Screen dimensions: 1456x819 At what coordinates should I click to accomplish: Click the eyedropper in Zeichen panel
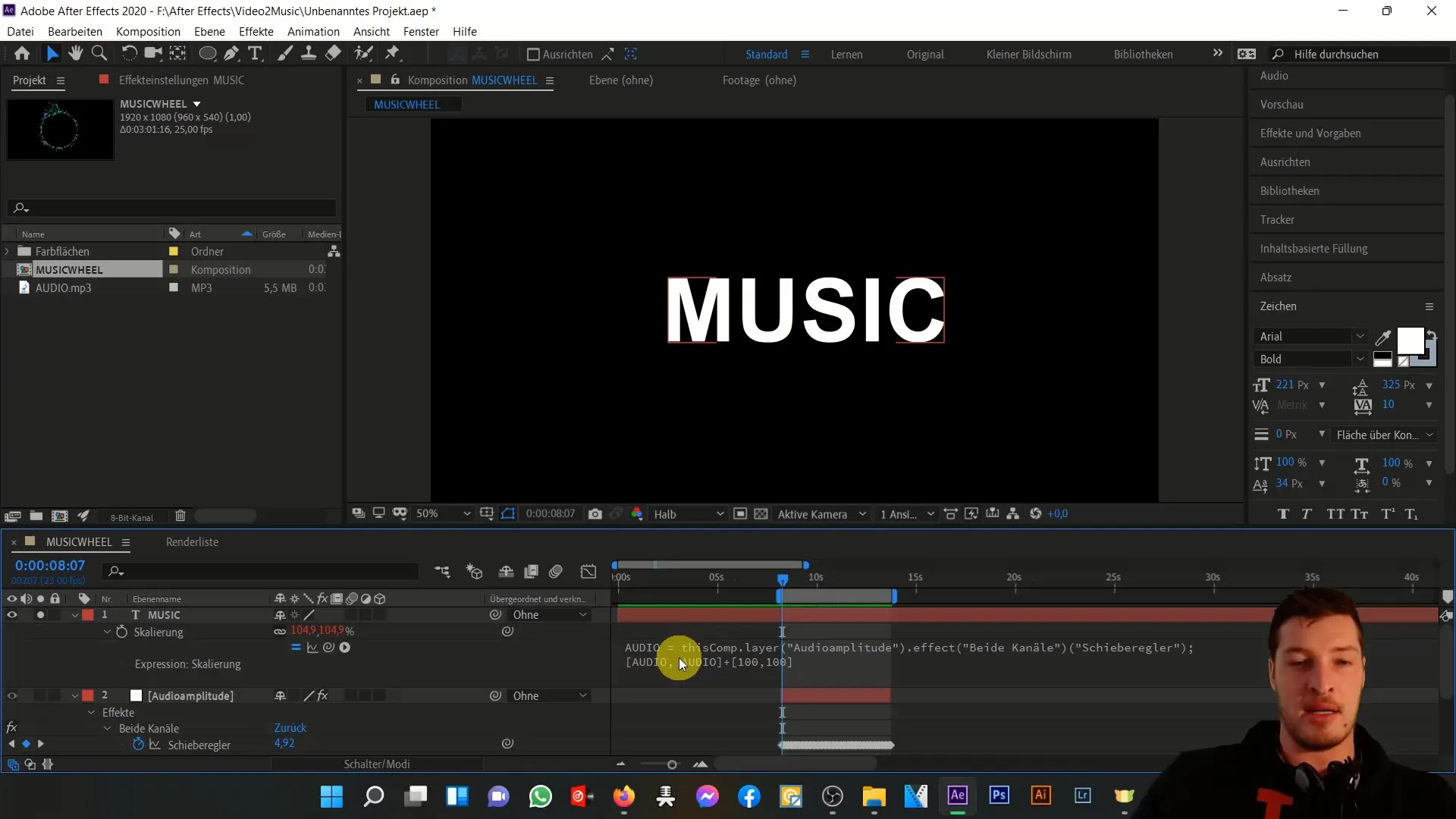[1383, 337]
